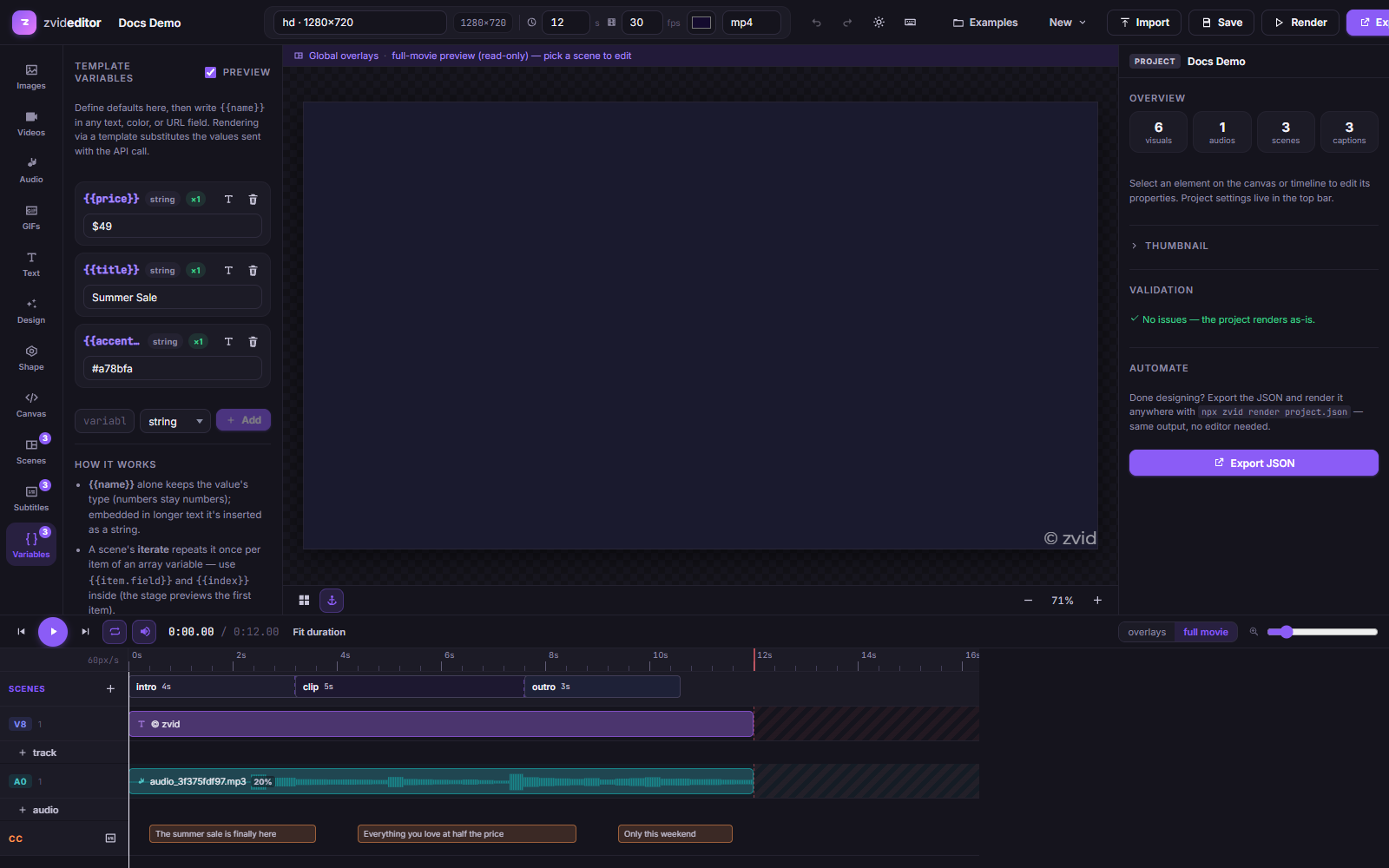Viewport: 1389px width, 868px height.
Task: Uncheck the PREVIEW checkbox
Action: point(210,72)
